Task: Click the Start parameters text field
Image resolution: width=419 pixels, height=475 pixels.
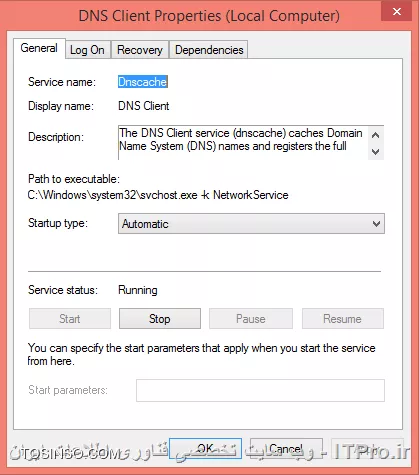Action: [x=260, y=390]
